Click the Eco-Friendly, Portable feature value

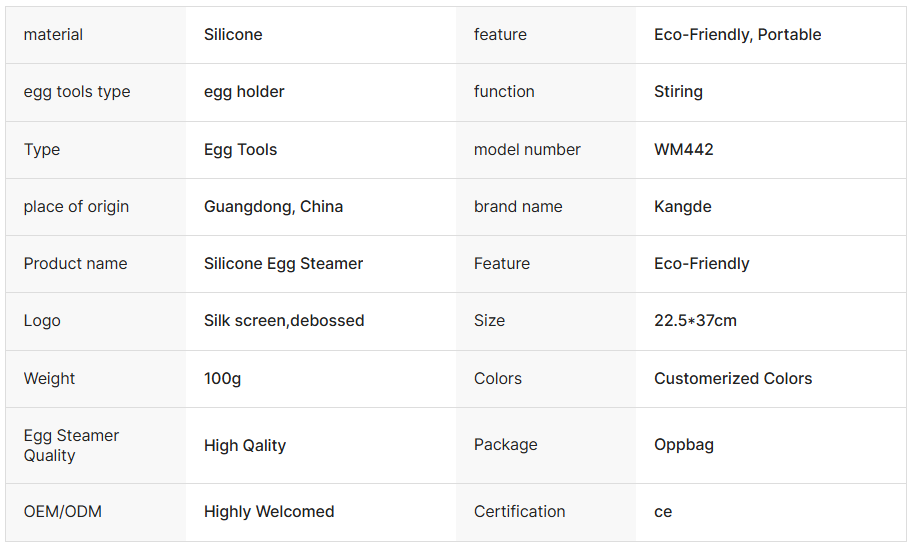(x=737, y=35)
